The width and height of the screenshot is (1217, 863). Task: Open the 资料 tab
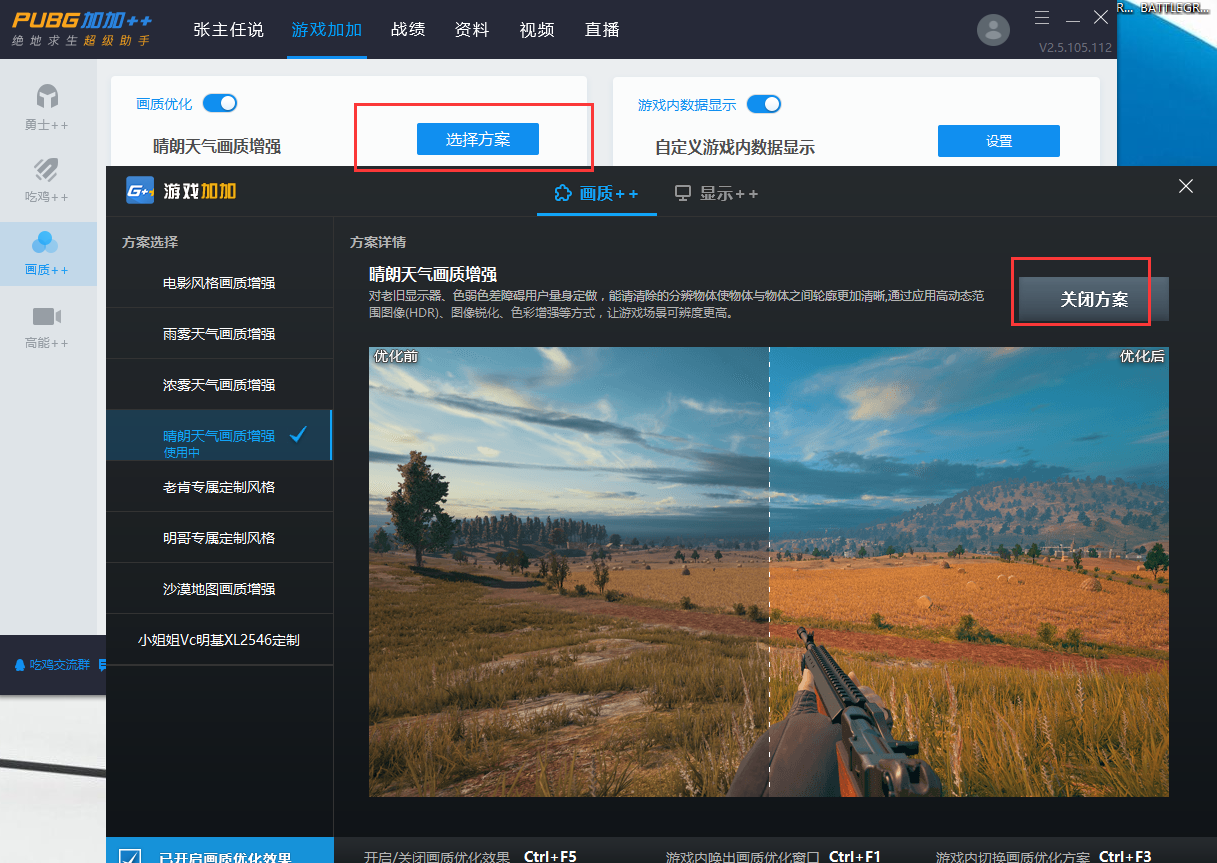click(472, 29)
